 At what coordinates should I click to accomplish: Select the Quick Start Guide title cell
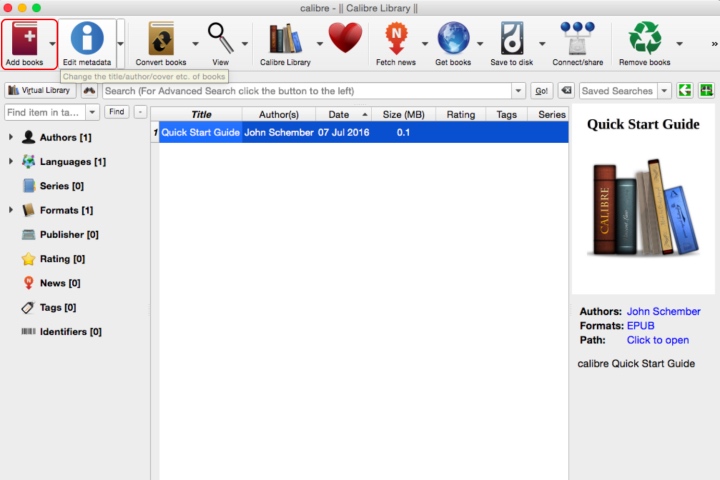pyautogui.click(x=201, y=132)
